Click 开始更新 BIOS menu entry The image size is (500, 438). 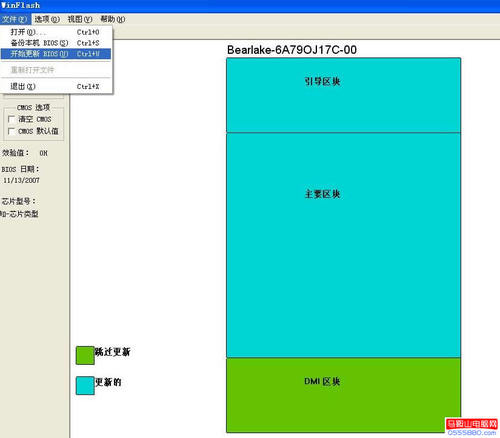[x=56, y=54]
